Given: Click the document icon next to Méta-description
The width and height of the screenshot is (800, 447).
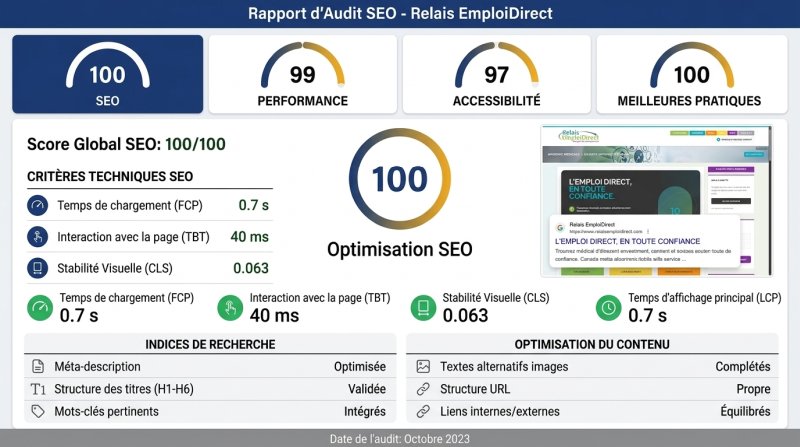Looking at the screenshot, I should tap(38, 366).
